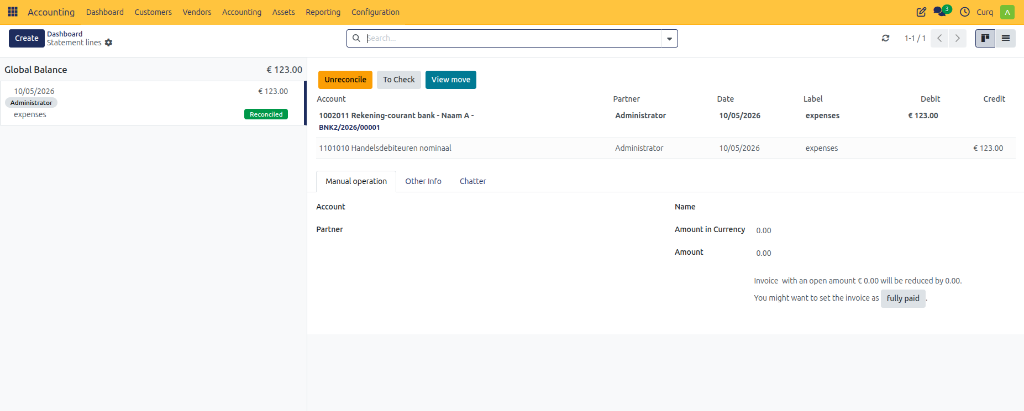Go to previous record with left arrow

[939, 39]
